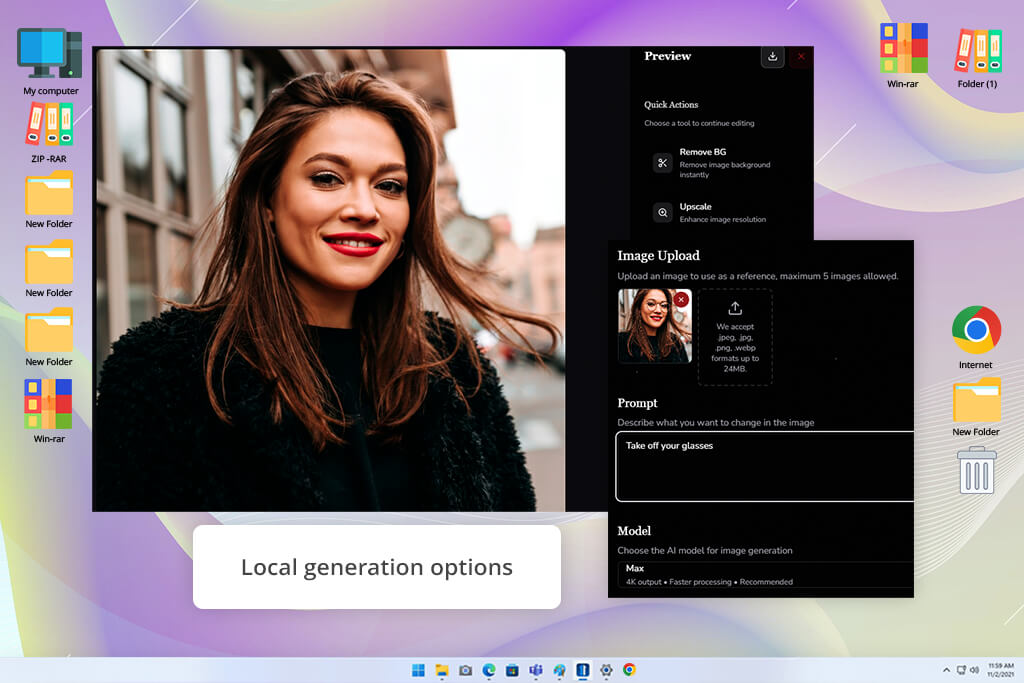
Task: Click the Image Upload heading
Action: (x=658, y=255)
